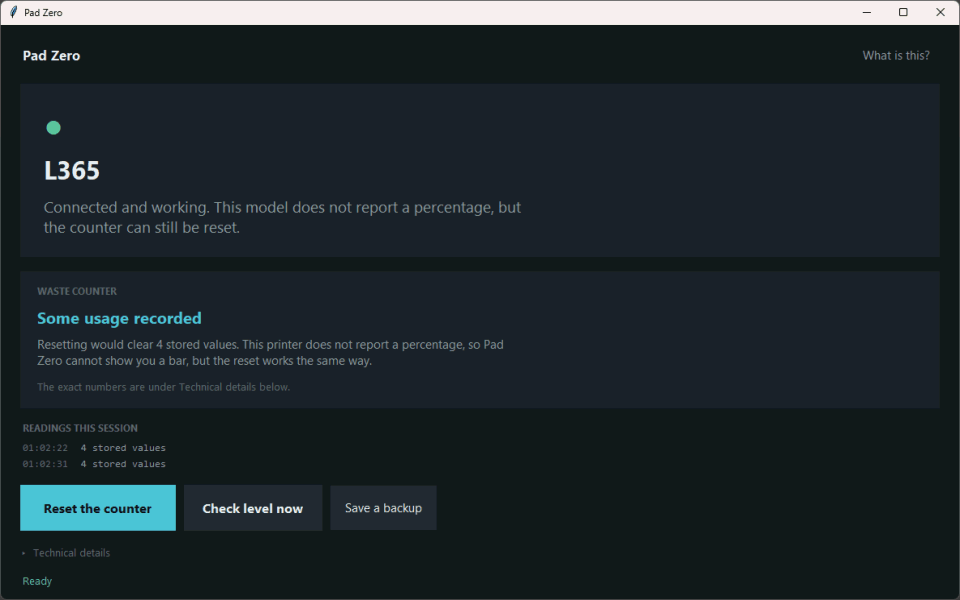Open the What is this? link
The height and width of the screenshot is (600, 960).
tap(896, 56)
